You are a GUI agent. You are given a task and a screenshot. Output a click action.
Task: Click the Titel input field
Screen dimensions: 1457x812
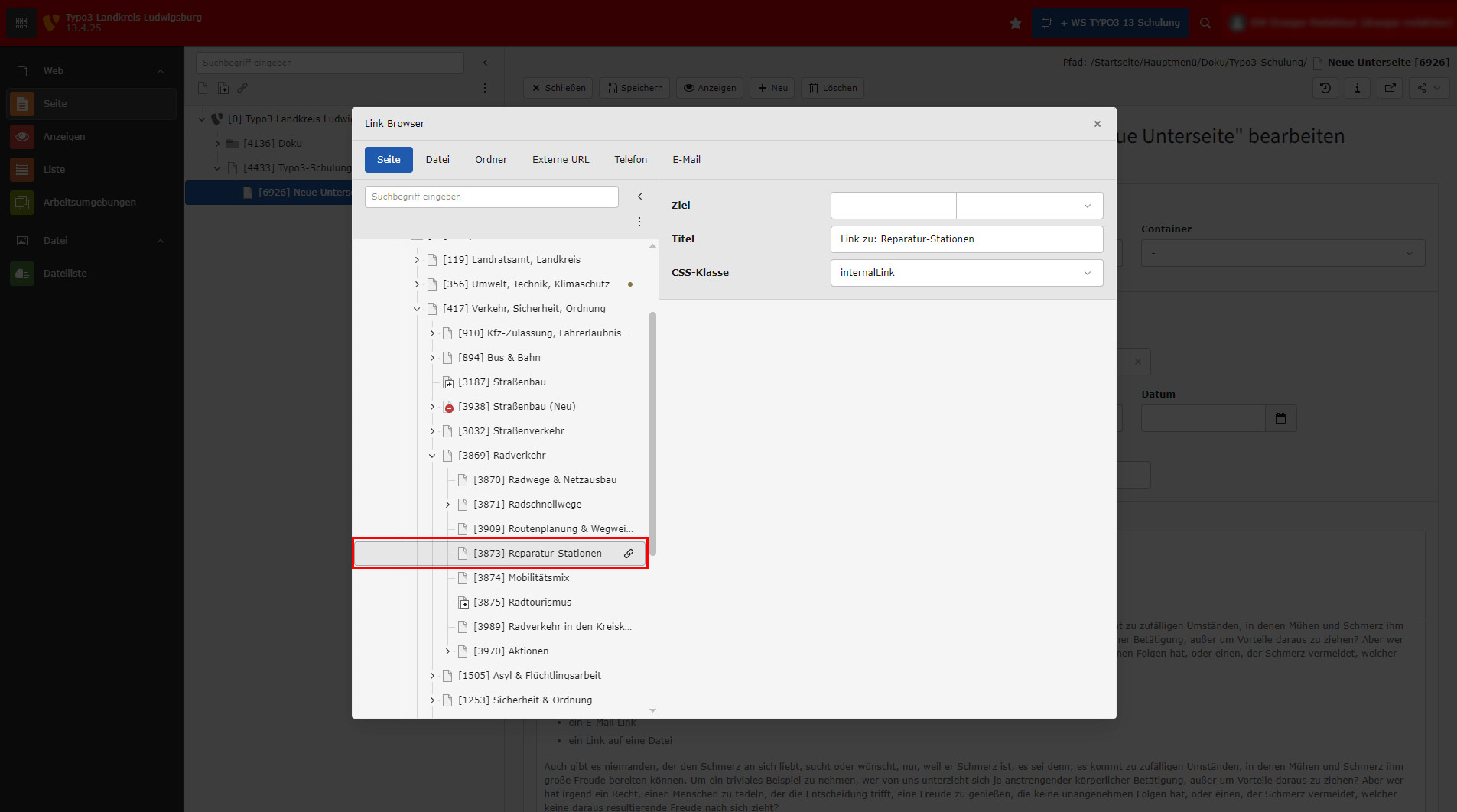(x=966, y=239)
